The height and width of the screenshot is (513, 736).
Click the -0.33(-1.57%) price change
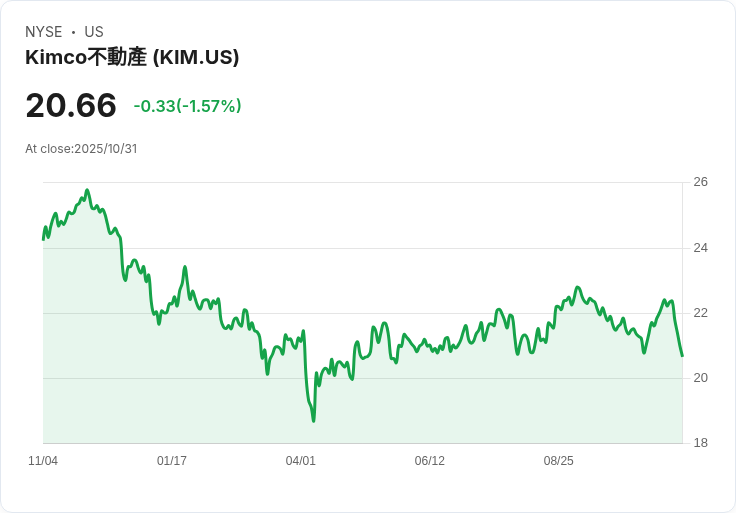[187, 106]
